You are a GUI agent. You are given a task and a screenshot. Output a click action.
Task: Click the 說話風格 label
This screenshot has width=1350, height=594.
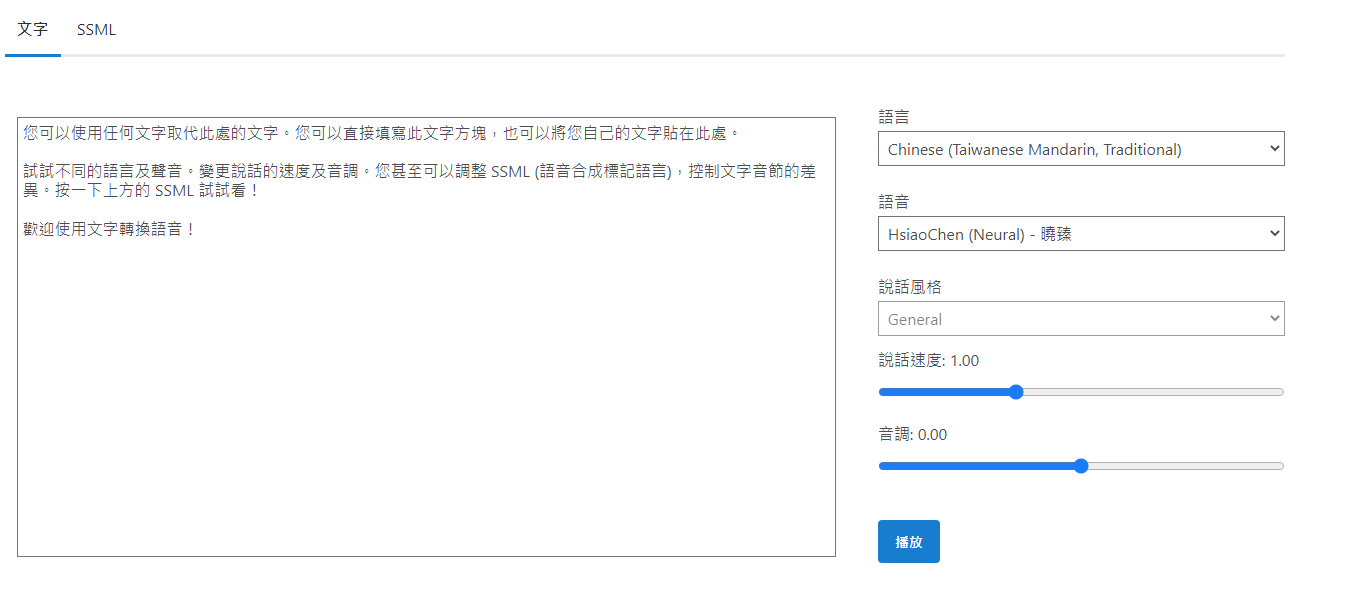coord(910,287)
